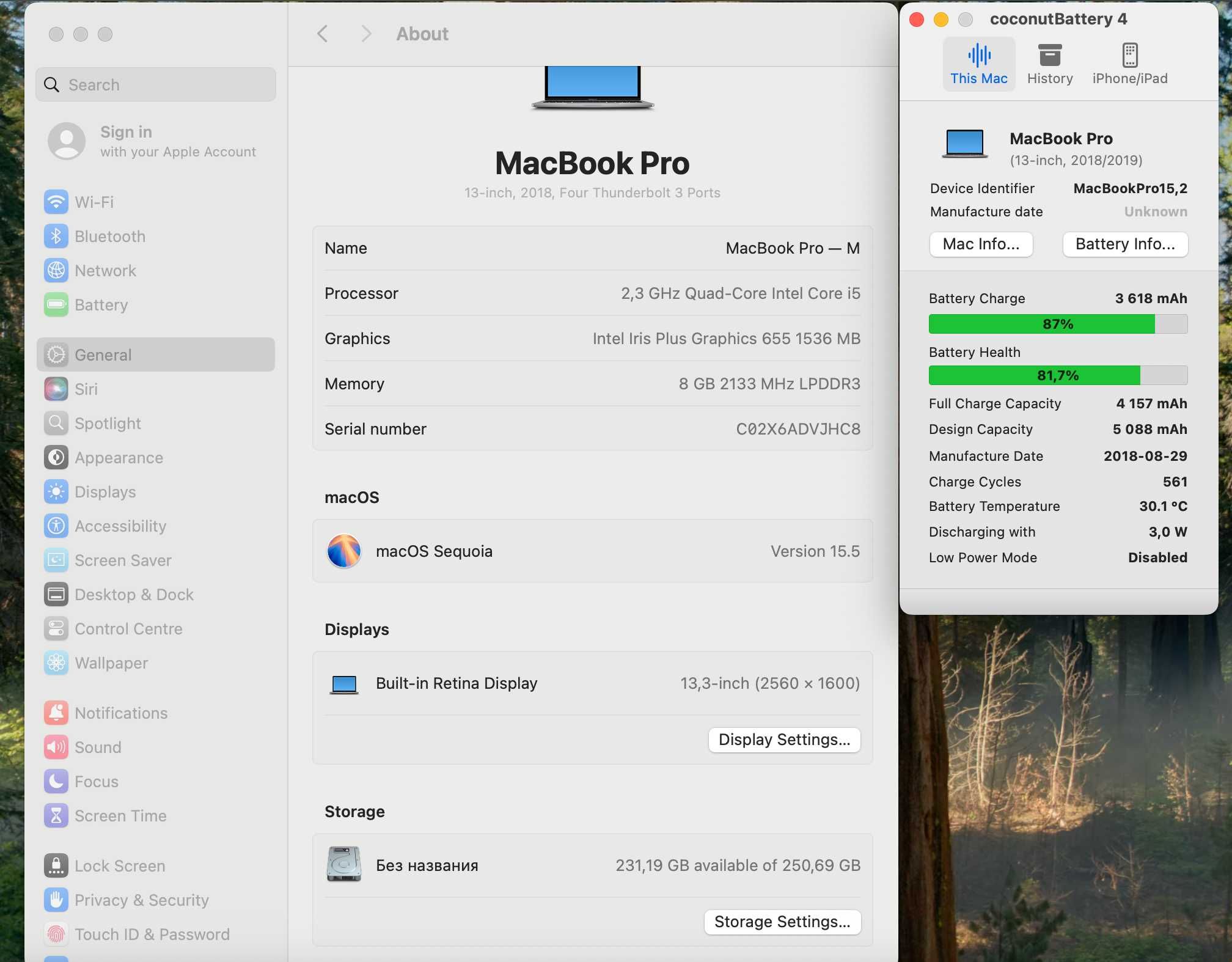Open Wallpaper settings
Viewport: 1232px width, 962px height.
[156, 663]
